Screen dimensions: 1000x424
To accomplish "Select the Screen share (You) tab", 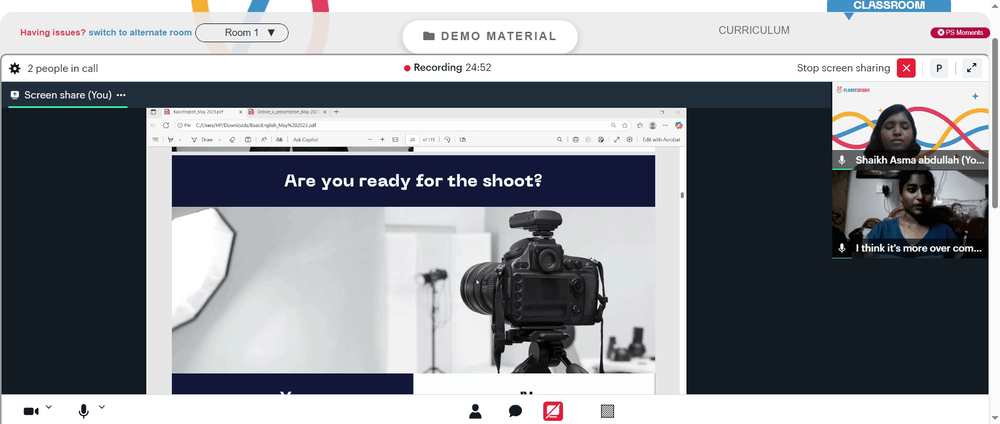I will tap(68, 95).
